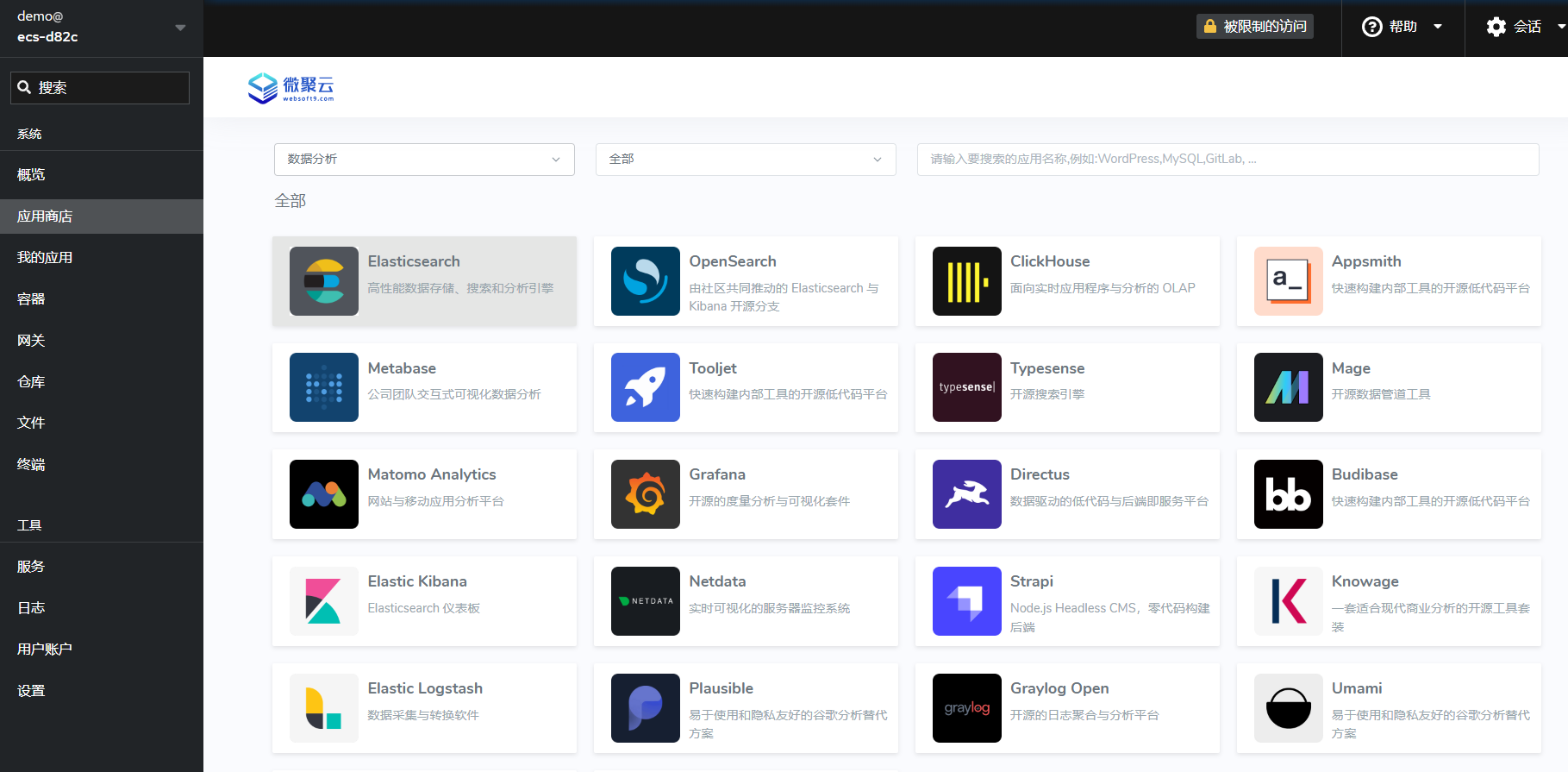
Task: Click the Graylog Open icon
Action: [x=967, y=708]
